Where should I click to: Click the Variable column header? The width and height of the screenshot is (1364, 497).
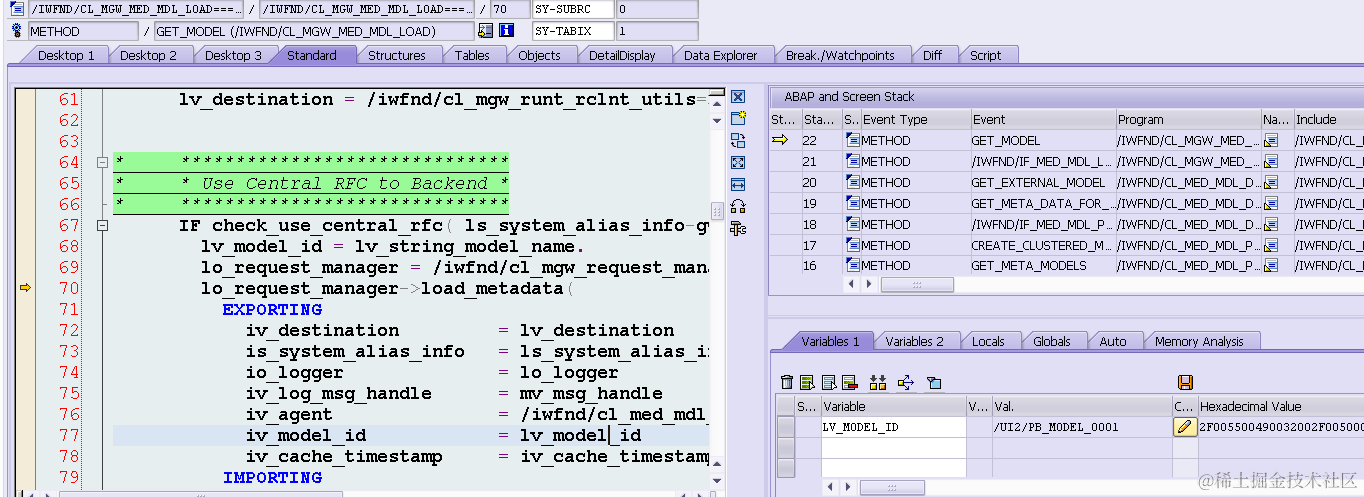coord(893,406)
